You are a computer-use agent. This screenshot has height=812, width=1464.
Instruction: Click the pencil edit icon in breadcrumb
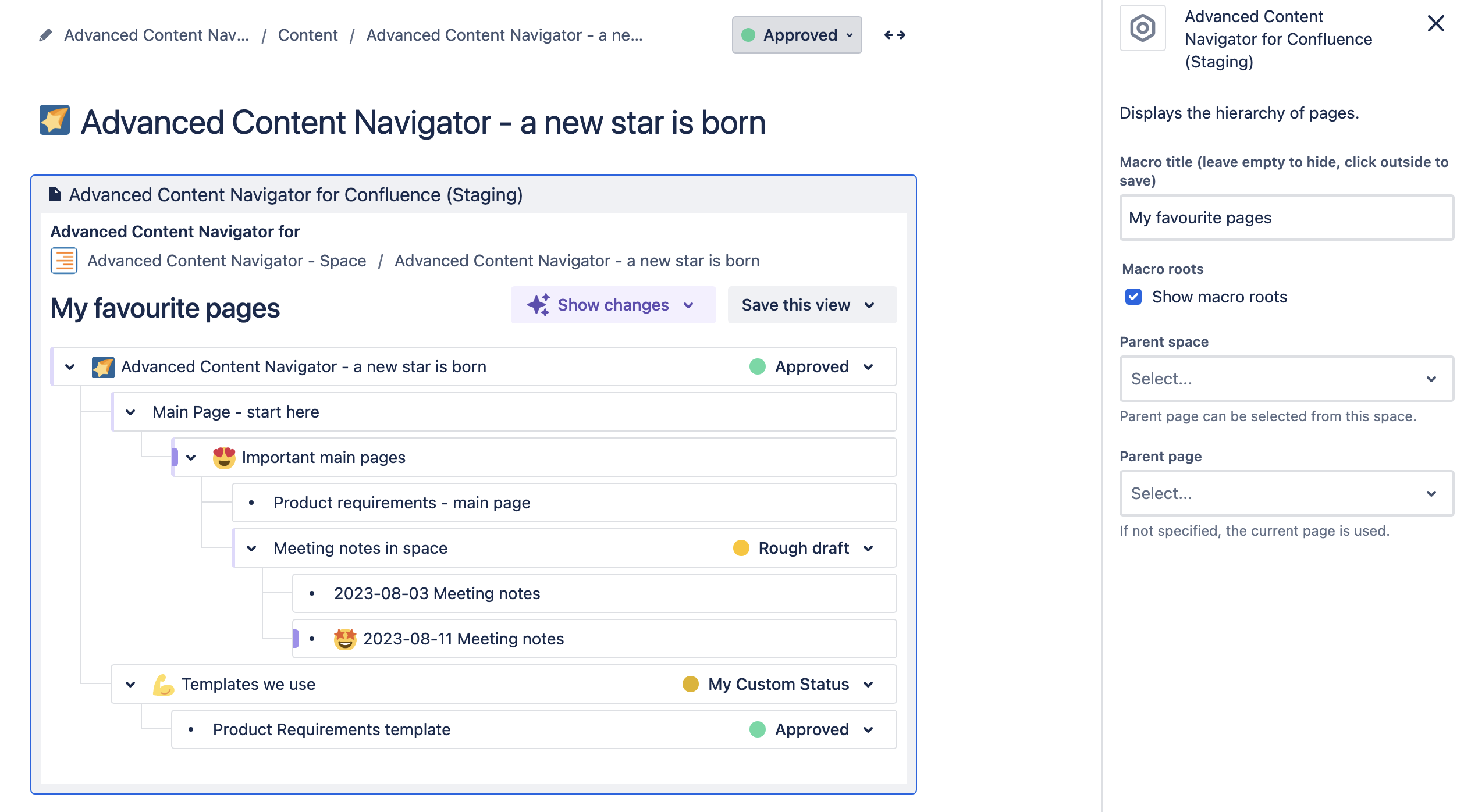[45, 35]
